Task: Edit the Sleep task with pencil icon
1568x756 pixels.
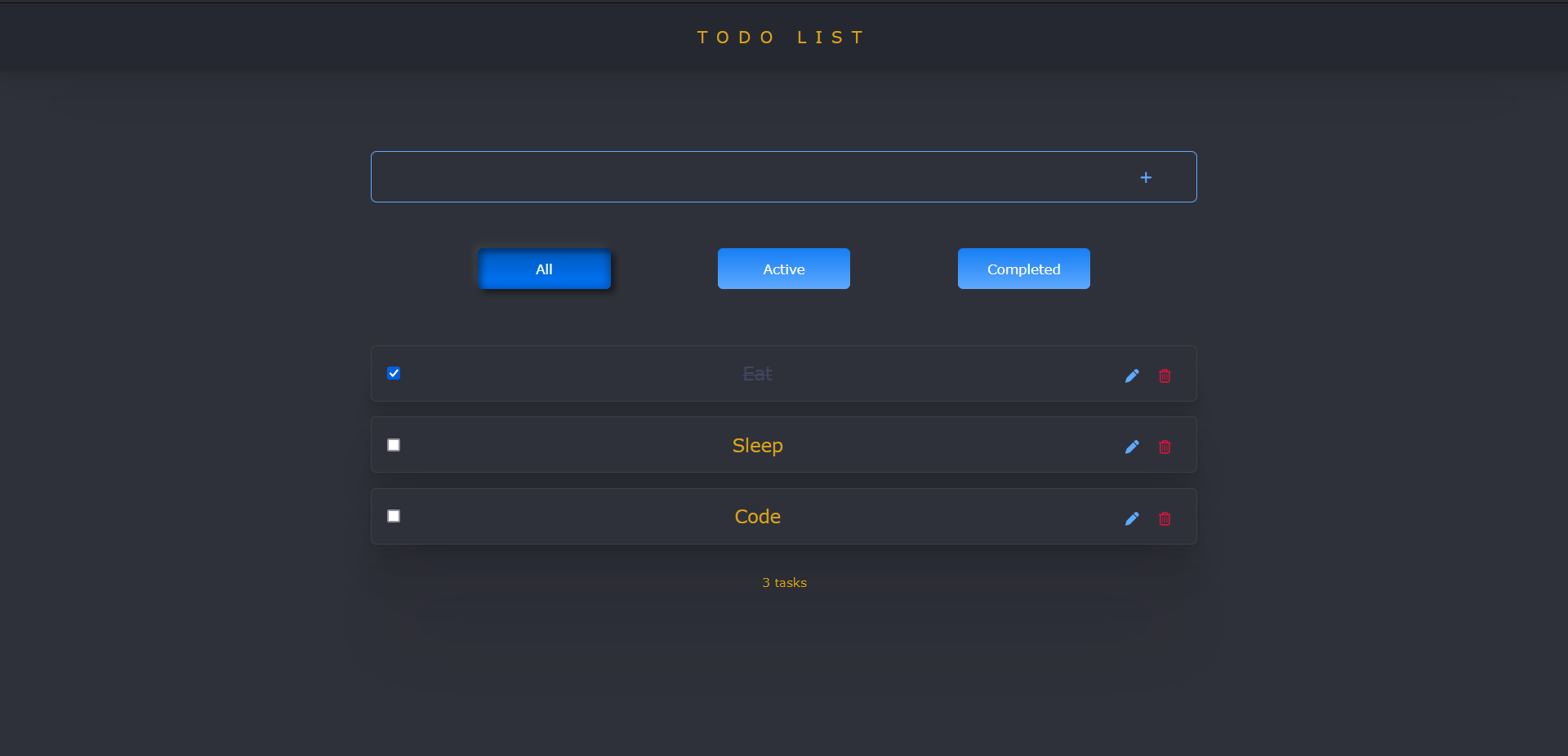Action: click(1132, 447)
